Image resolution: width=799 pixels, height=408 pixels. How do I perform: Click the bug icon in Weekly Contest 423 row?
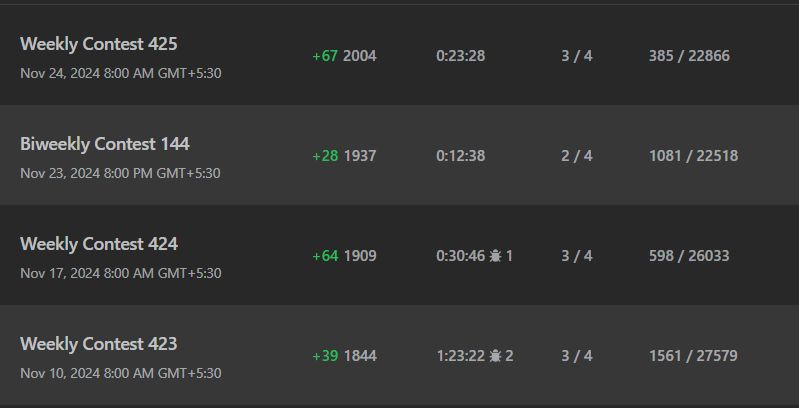point(495,356)
